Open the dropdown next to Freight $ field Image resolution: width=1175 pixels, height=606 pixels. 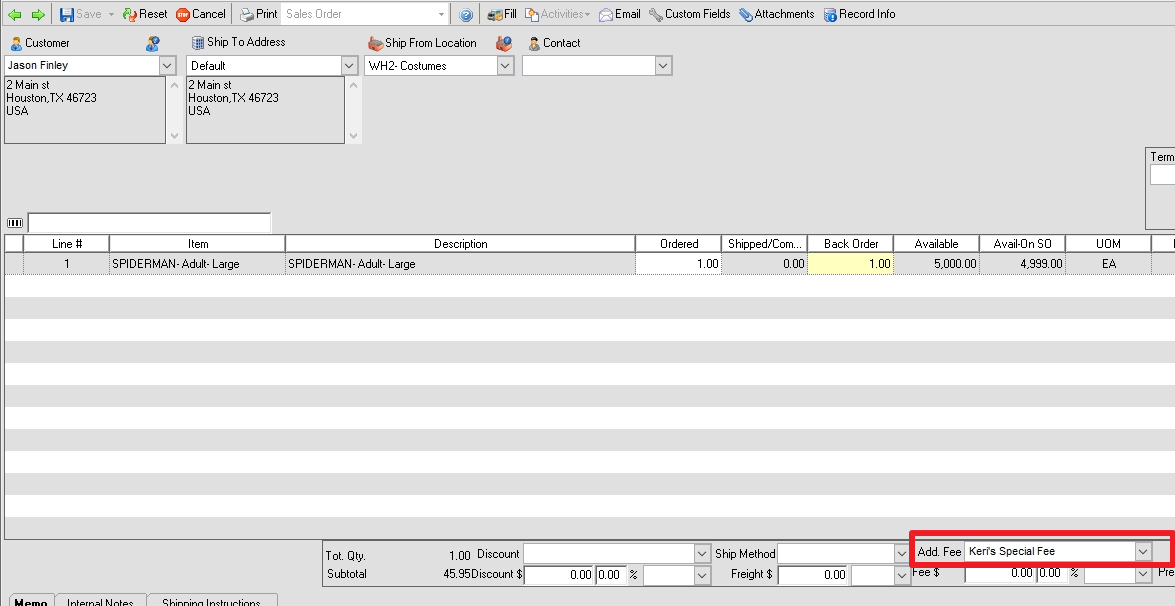pyautogui.click(x=902, y=575)
